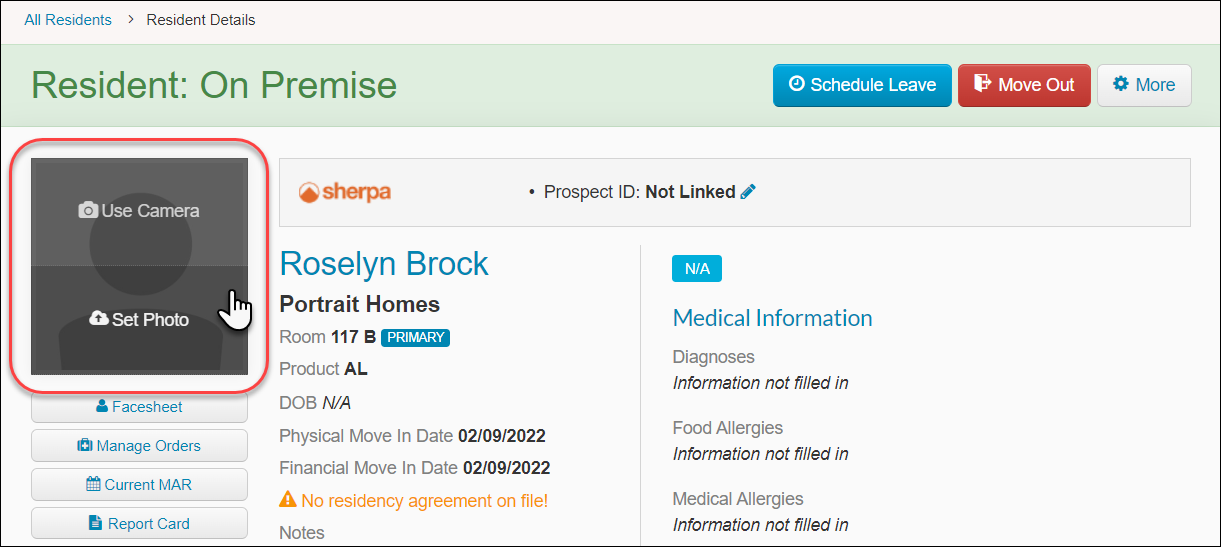Click the Sherpa logo

[345, 192]
